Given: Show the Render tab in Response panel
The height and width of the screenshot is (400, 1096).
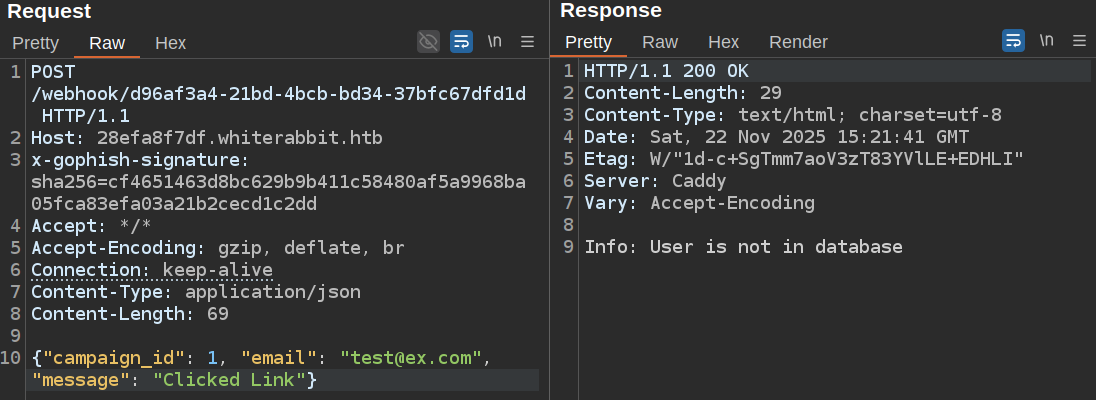Looking at the screenshot, I should [798, 42].
